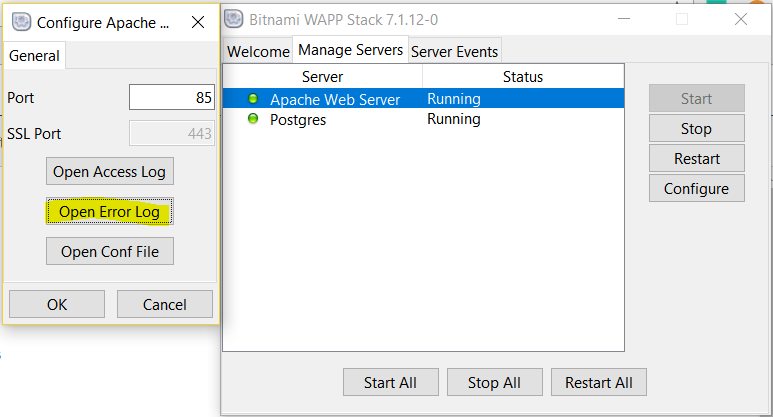Screen dimensions: 773x417
Task: Click the Configure button for the server
Action: pos(696,188)
